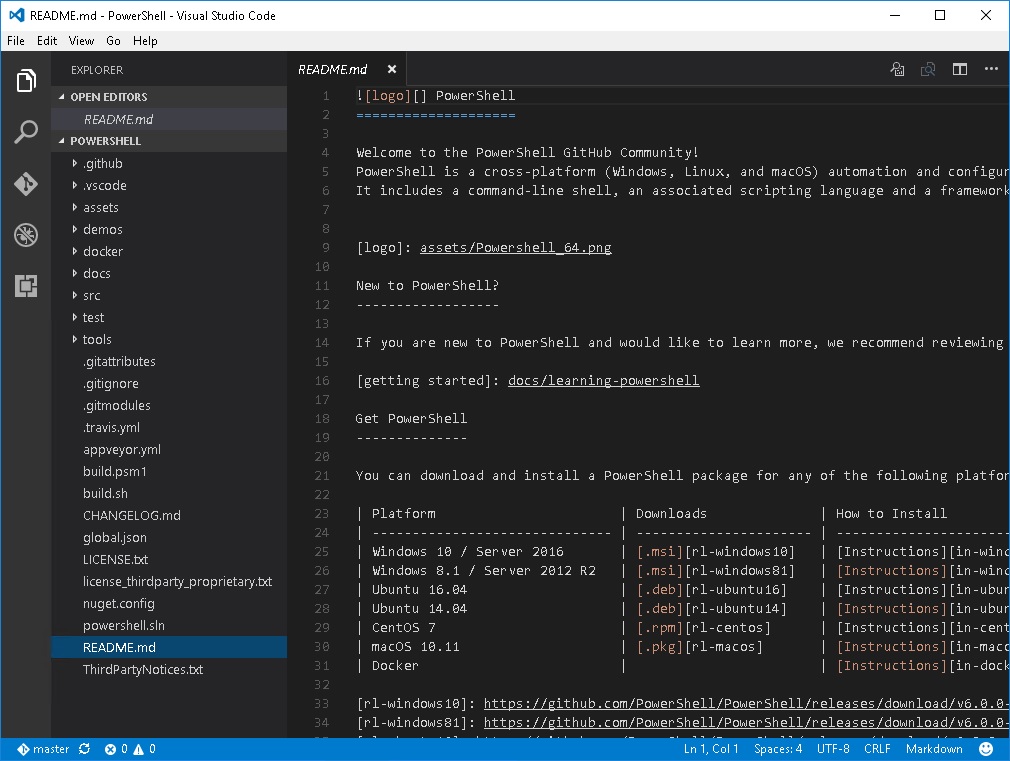Open the .gitignore file
Screen dimensions: 1010x761
pyautogui.click(x=169, y=383)
